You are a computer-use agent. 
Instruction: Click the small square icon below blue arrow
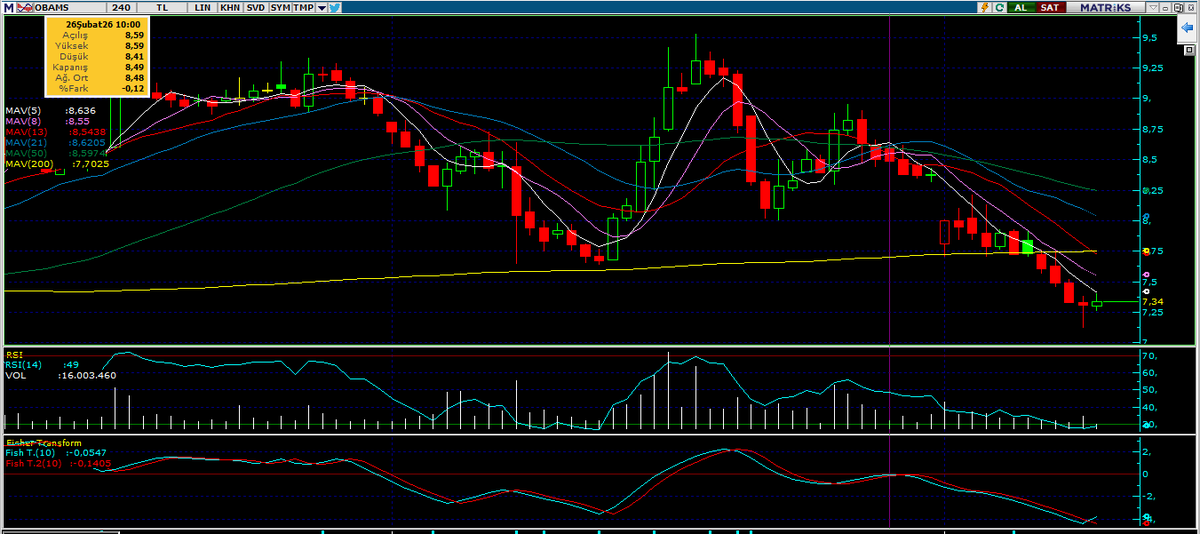click(x=1189, y=48)
